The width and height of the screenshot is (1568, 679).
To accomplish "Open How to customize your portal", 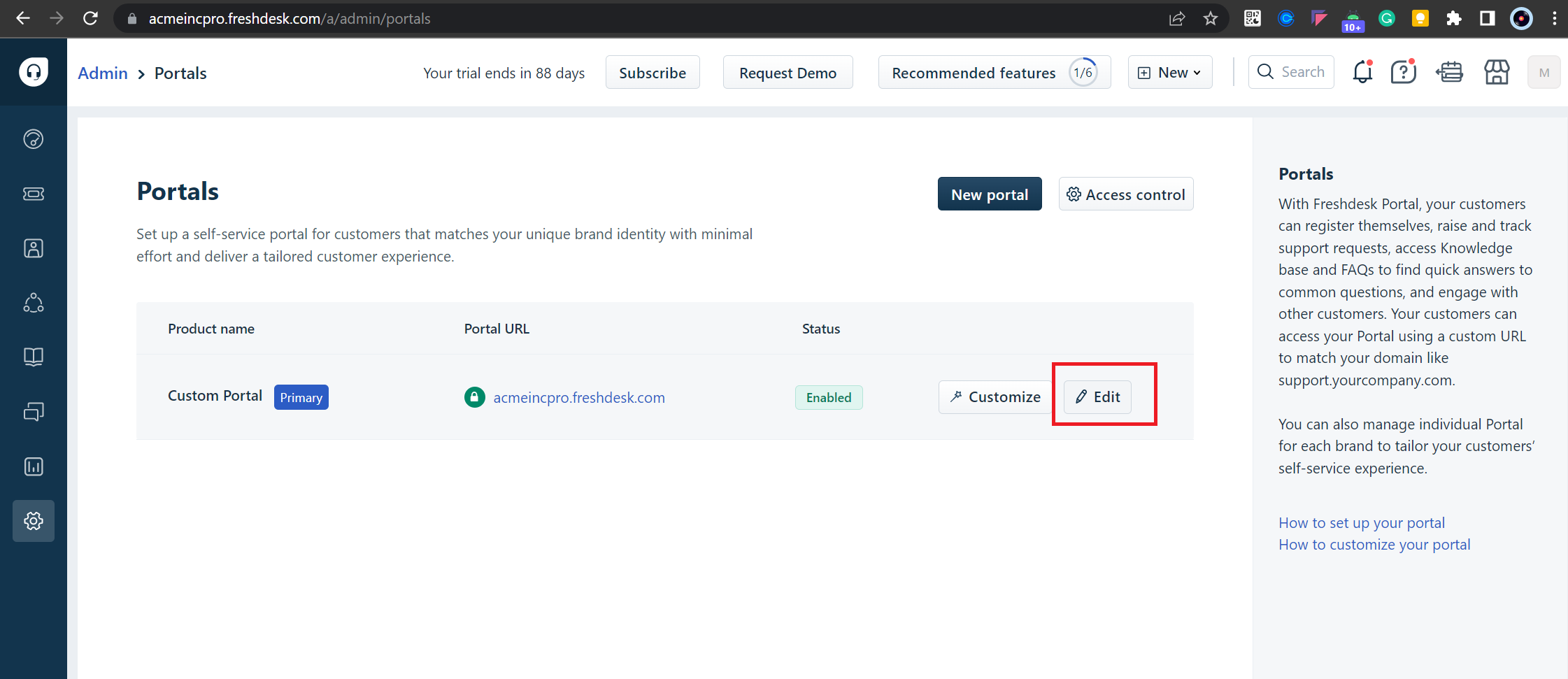I will [x=1374, y=544].
